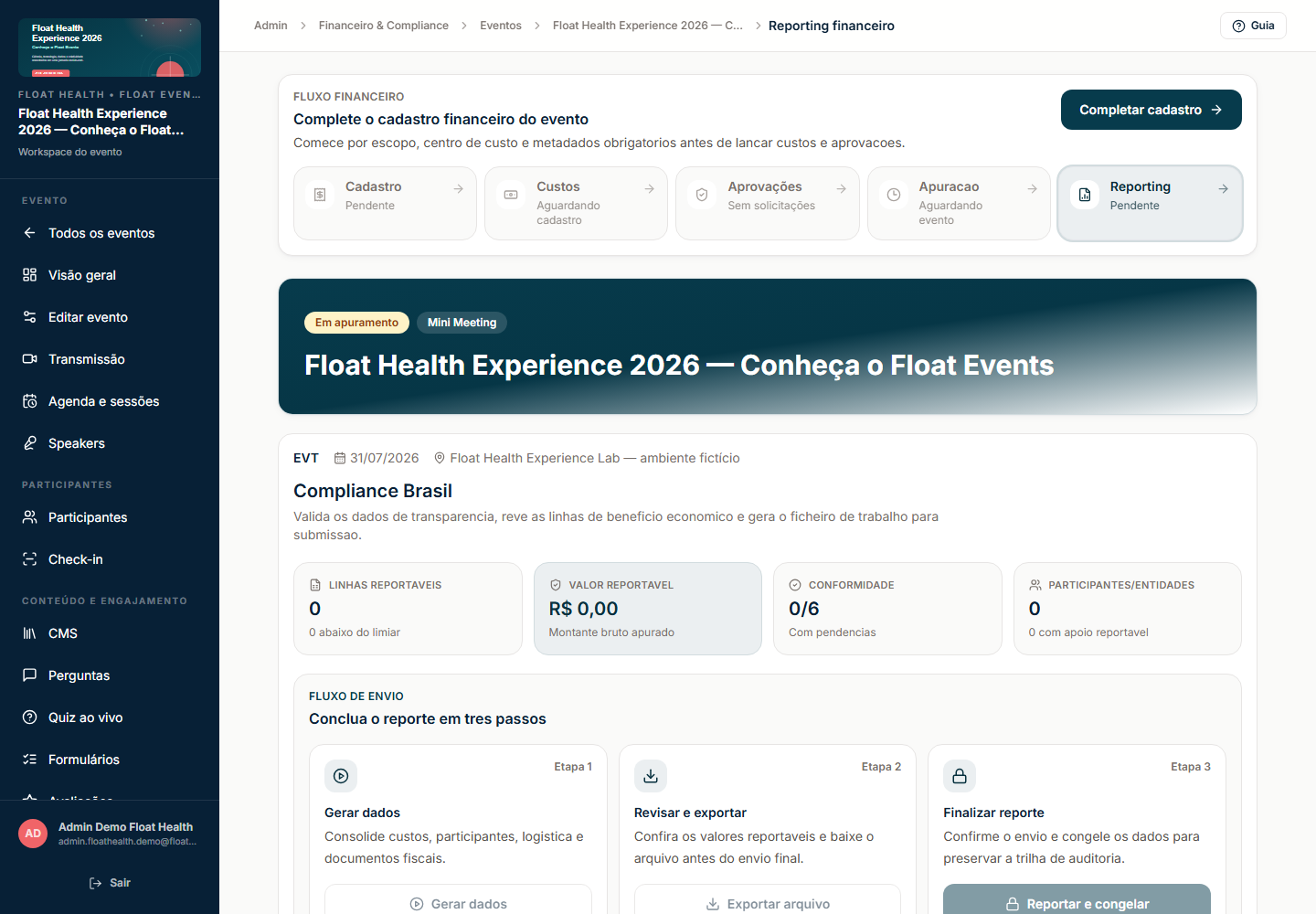The width and height of the screenshot is (1316, 914).
Task: Click the AD user avatar
Action: [x=33, y=834]
